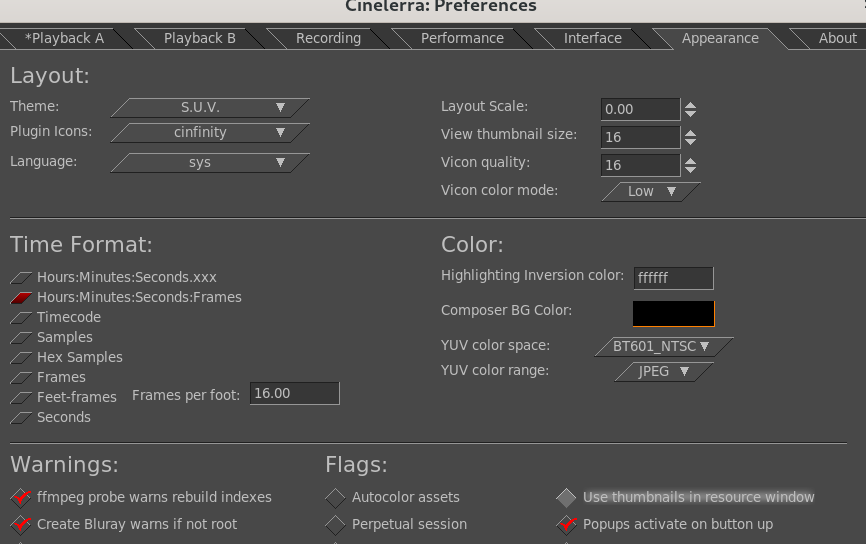
Task: Increase Layout Scale with up arrow
Action: [x=690, y=105]
